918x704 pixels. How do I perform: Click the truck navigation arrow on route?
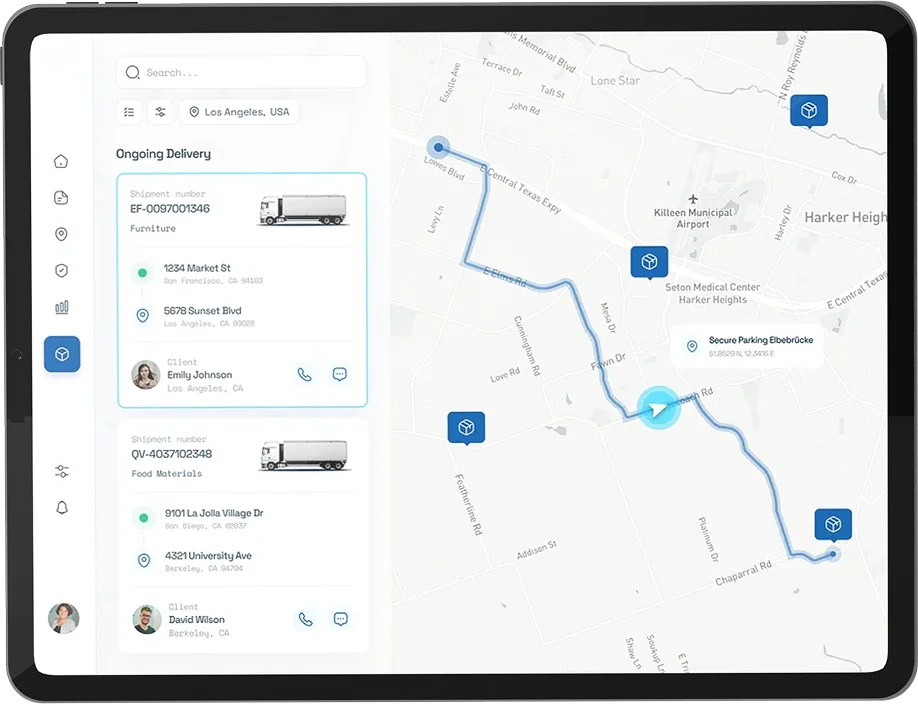pos(656,410)
